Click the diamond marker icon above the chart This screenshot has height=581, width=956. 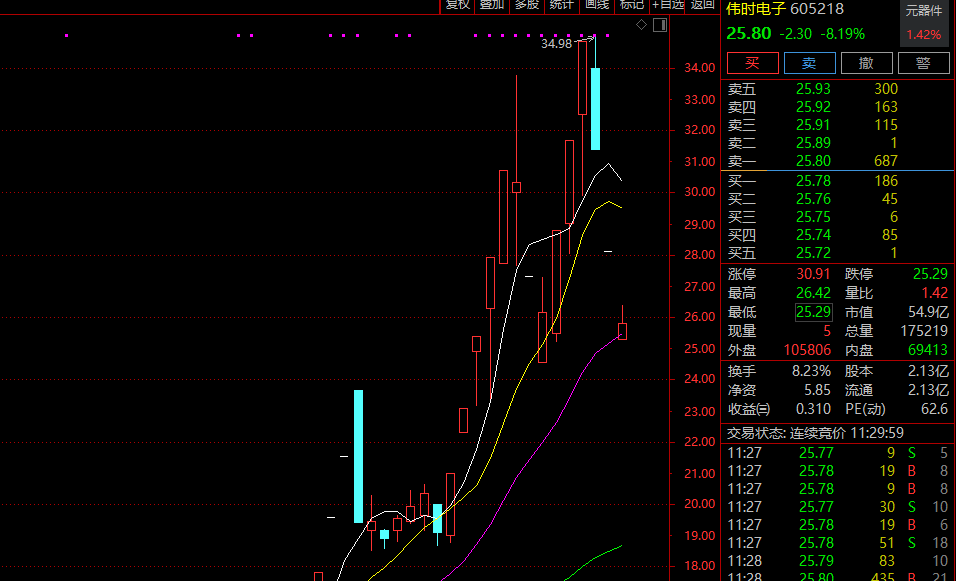641,24
